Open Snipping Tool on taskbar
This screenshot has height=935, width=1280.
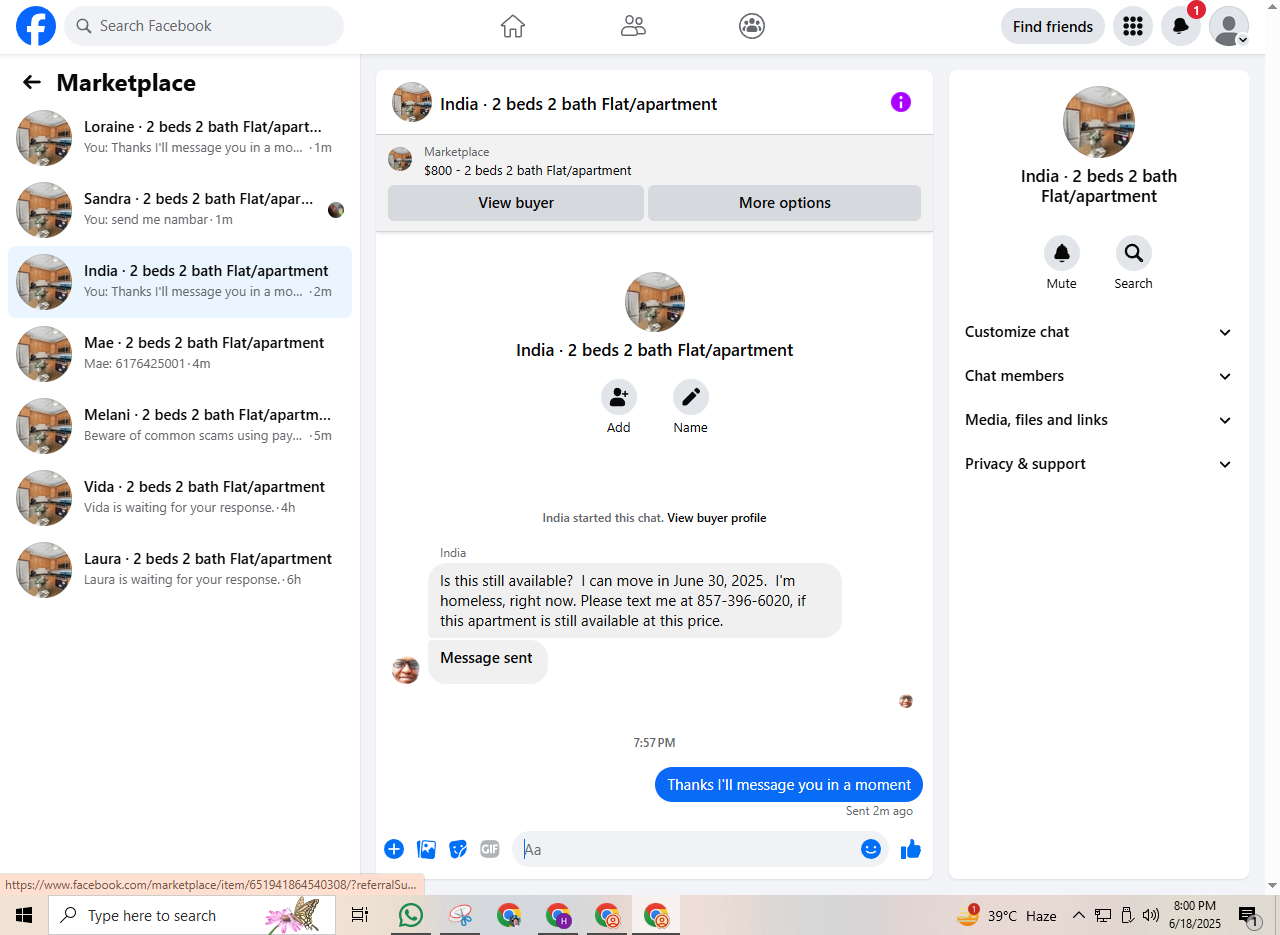click(x=460, y=915)
